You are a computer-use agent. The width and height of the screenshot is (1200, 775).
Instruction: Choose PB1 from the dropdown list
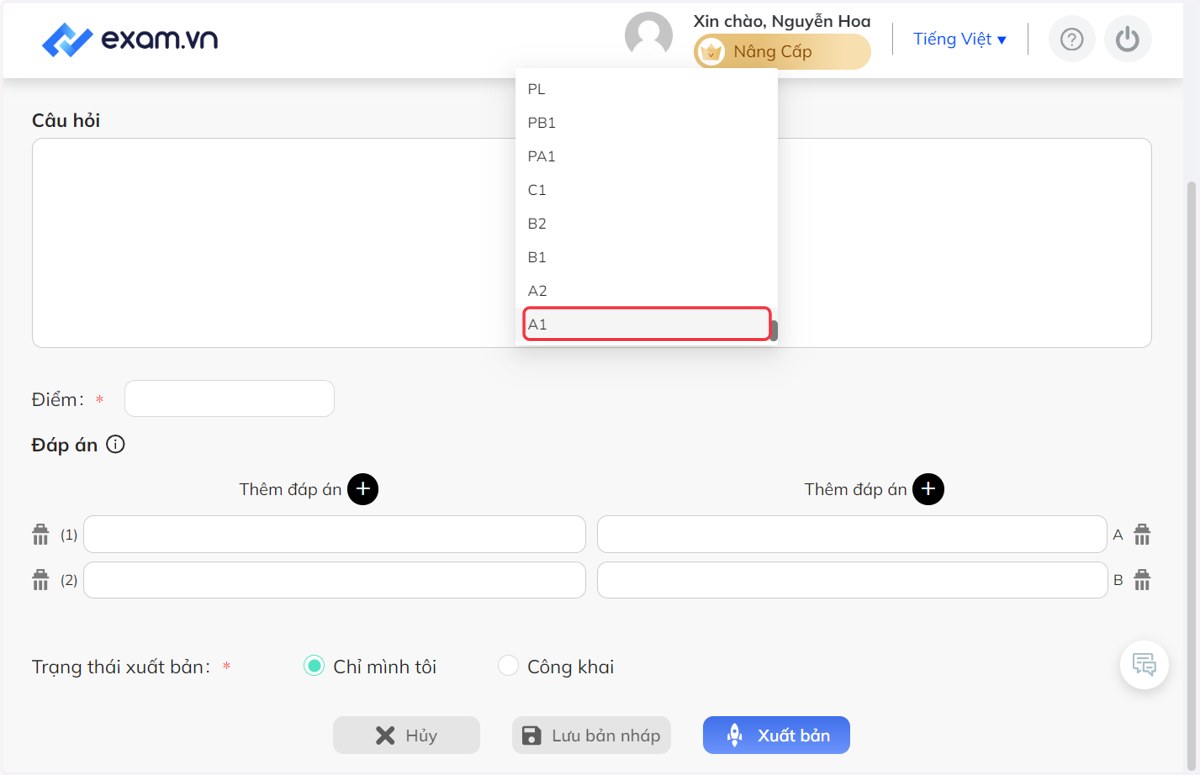pyautogui.click(x=646, y=123)
